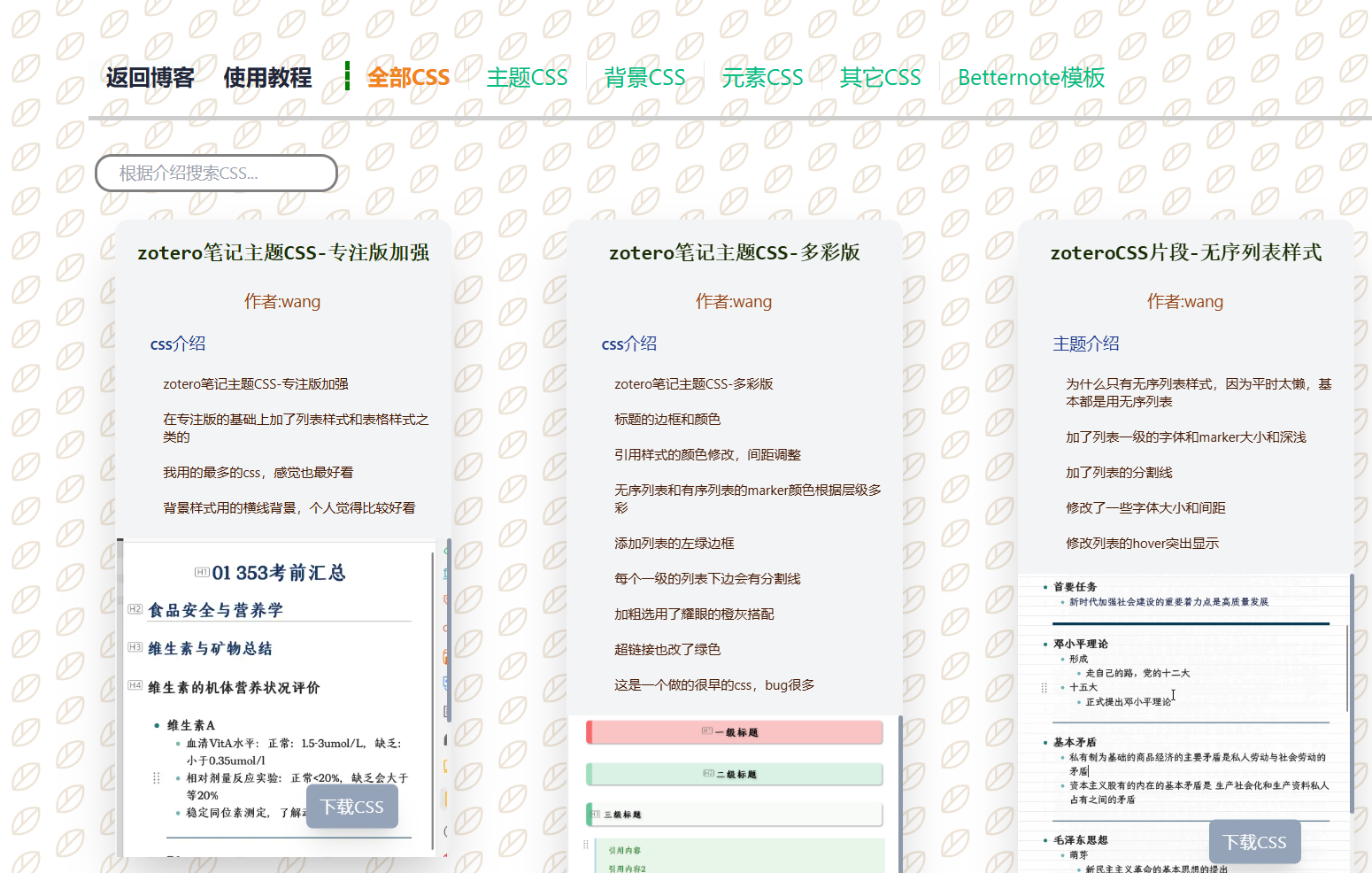
Task: Click scrollbar of 多彩版 preview
Action: tap(900, 794)
